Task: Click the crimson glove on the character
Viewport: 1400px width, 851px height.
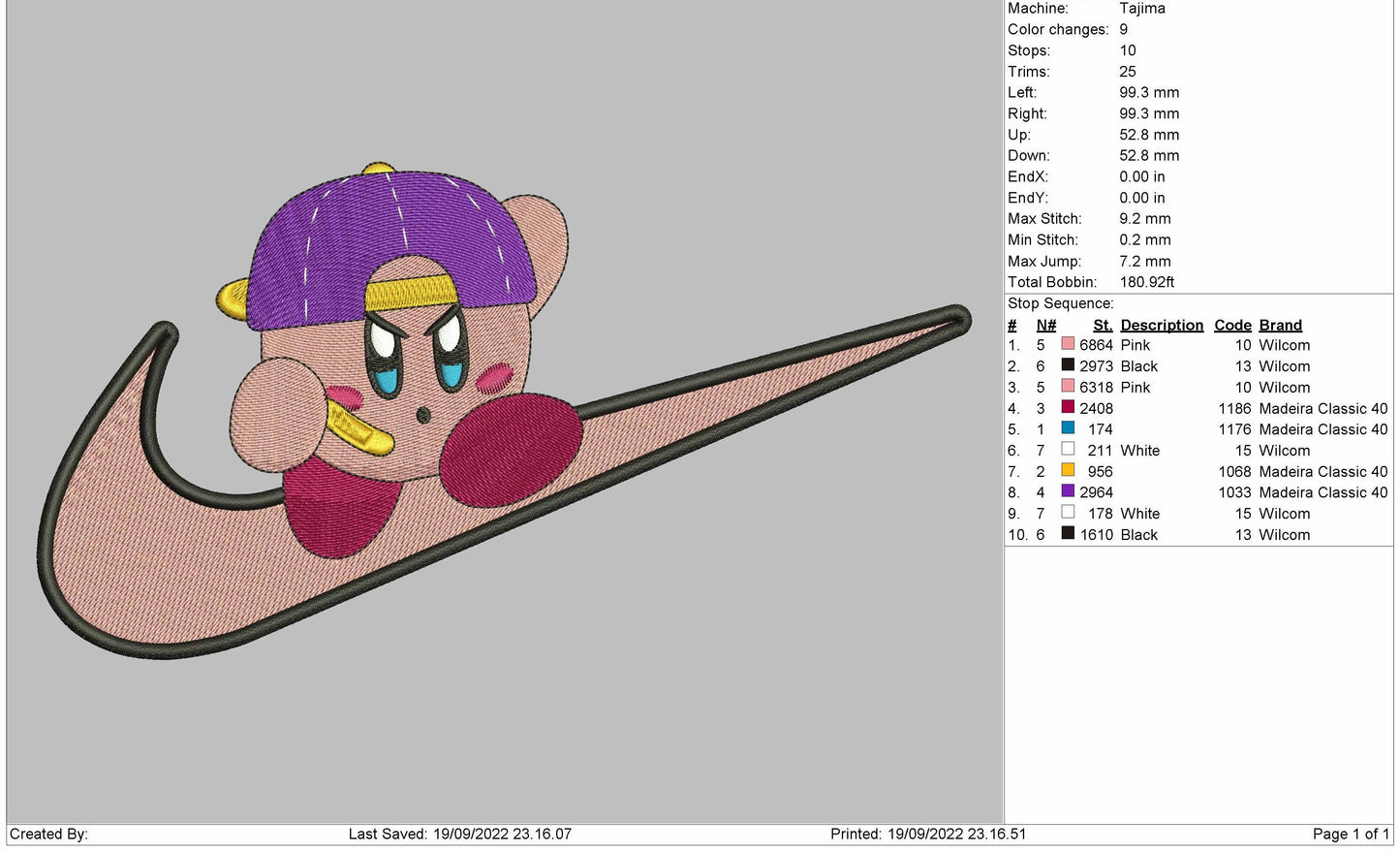Action: pos(509,448)
